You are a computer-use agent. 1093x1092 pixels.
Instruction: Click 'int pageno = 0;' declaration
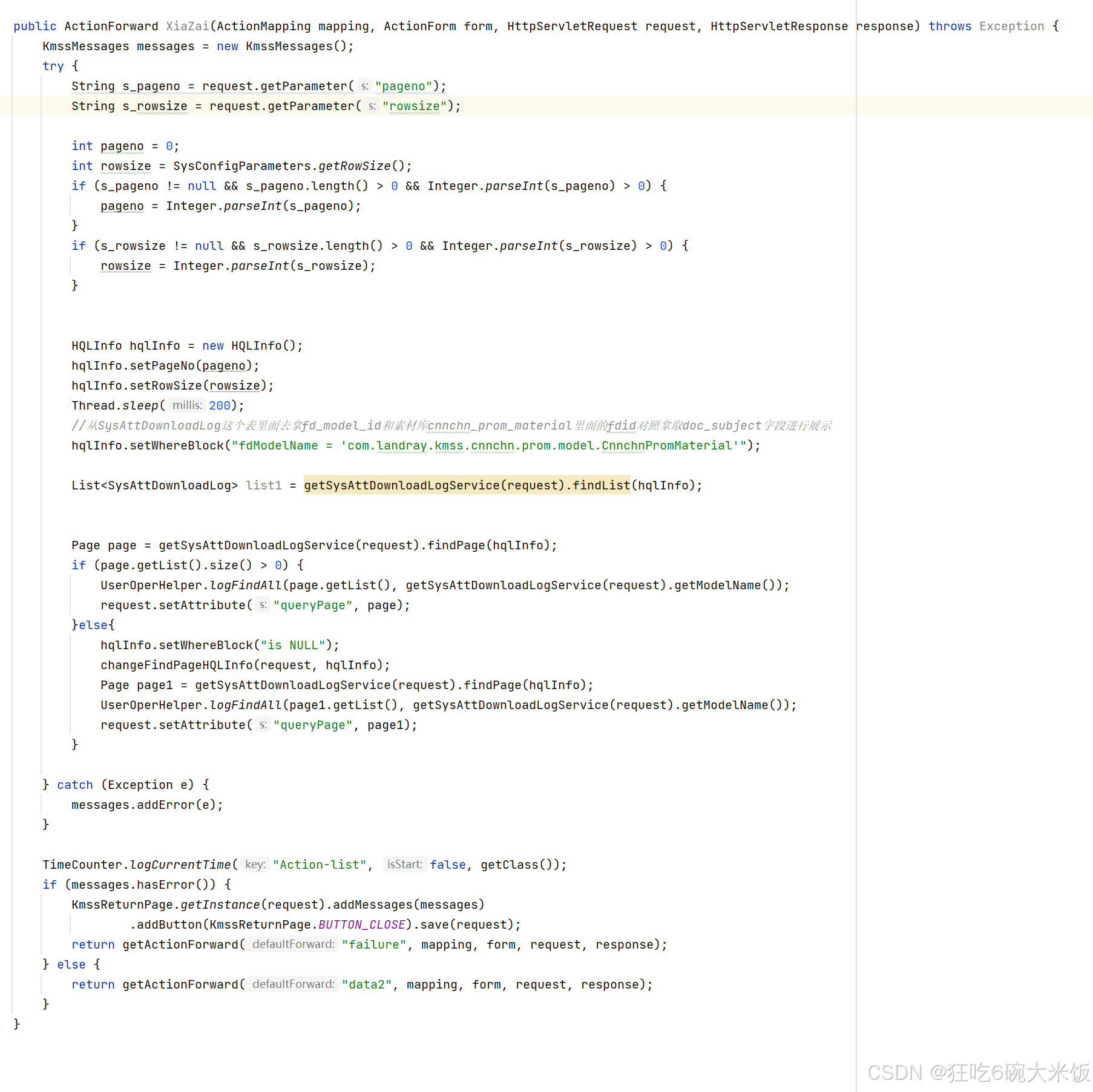[125, 146]
